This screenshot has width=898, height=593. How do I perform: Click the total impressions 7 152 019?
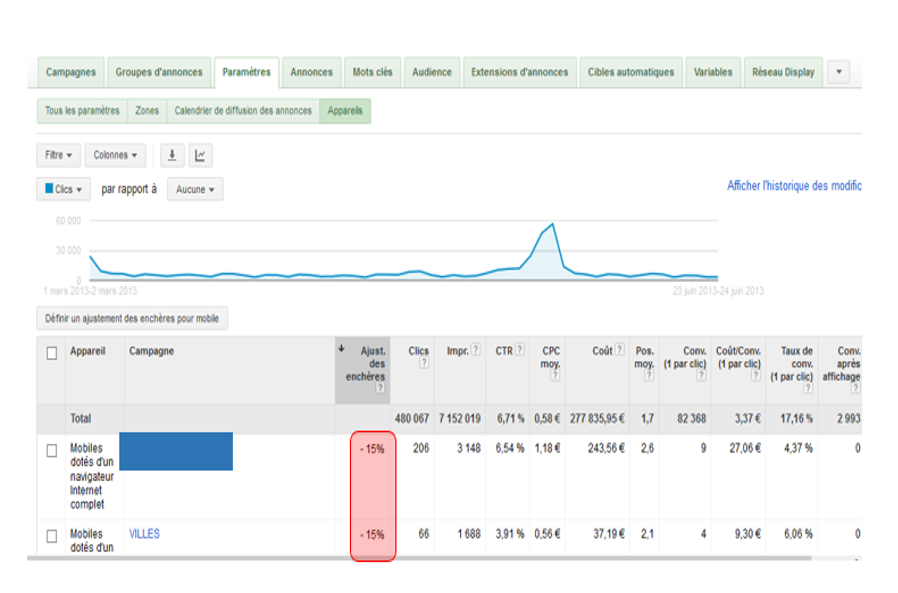[x=460, y=419]
